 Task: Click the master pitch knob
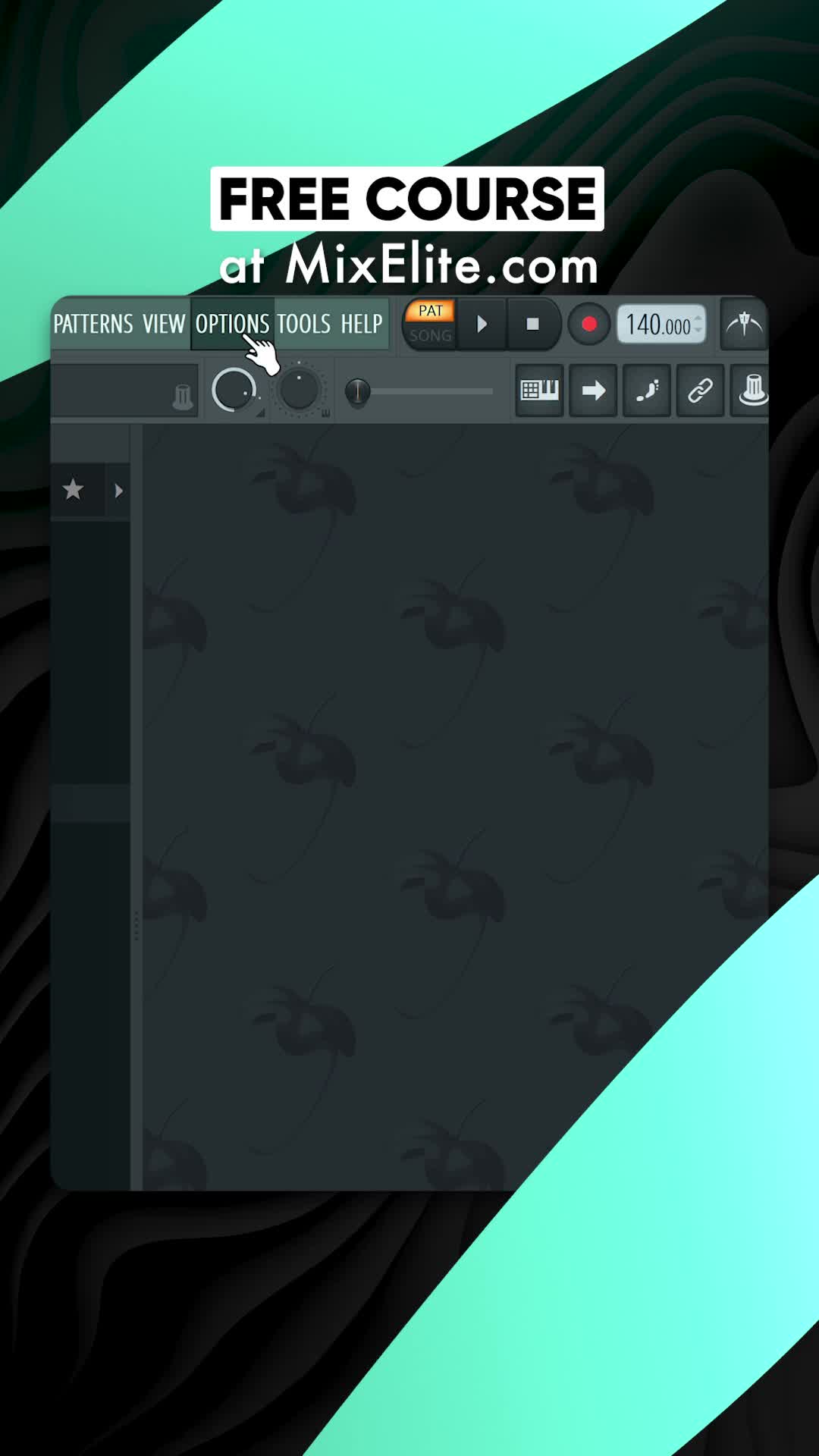click(x=299, y=391)
